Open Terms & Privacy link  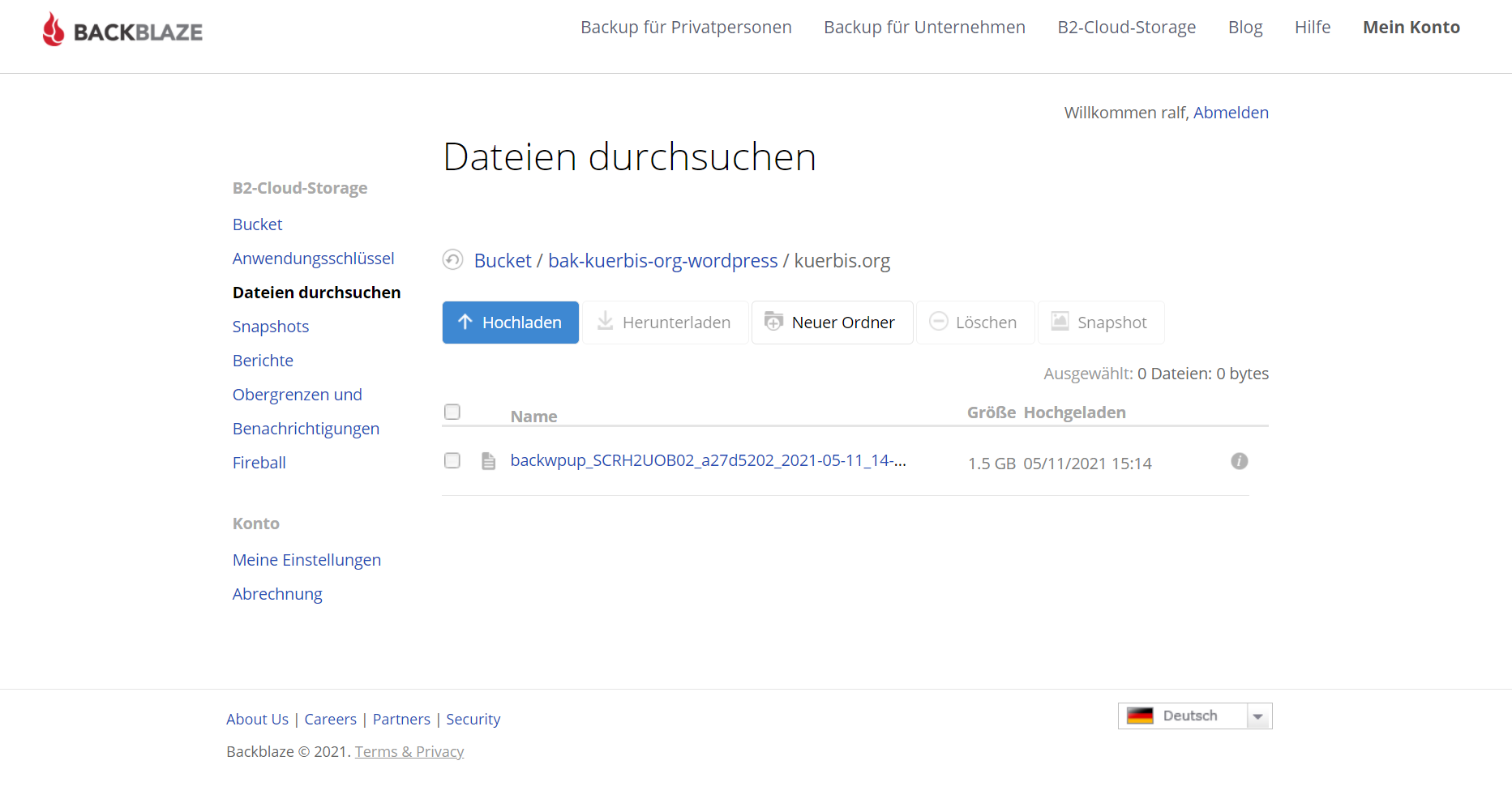(409, 752)
